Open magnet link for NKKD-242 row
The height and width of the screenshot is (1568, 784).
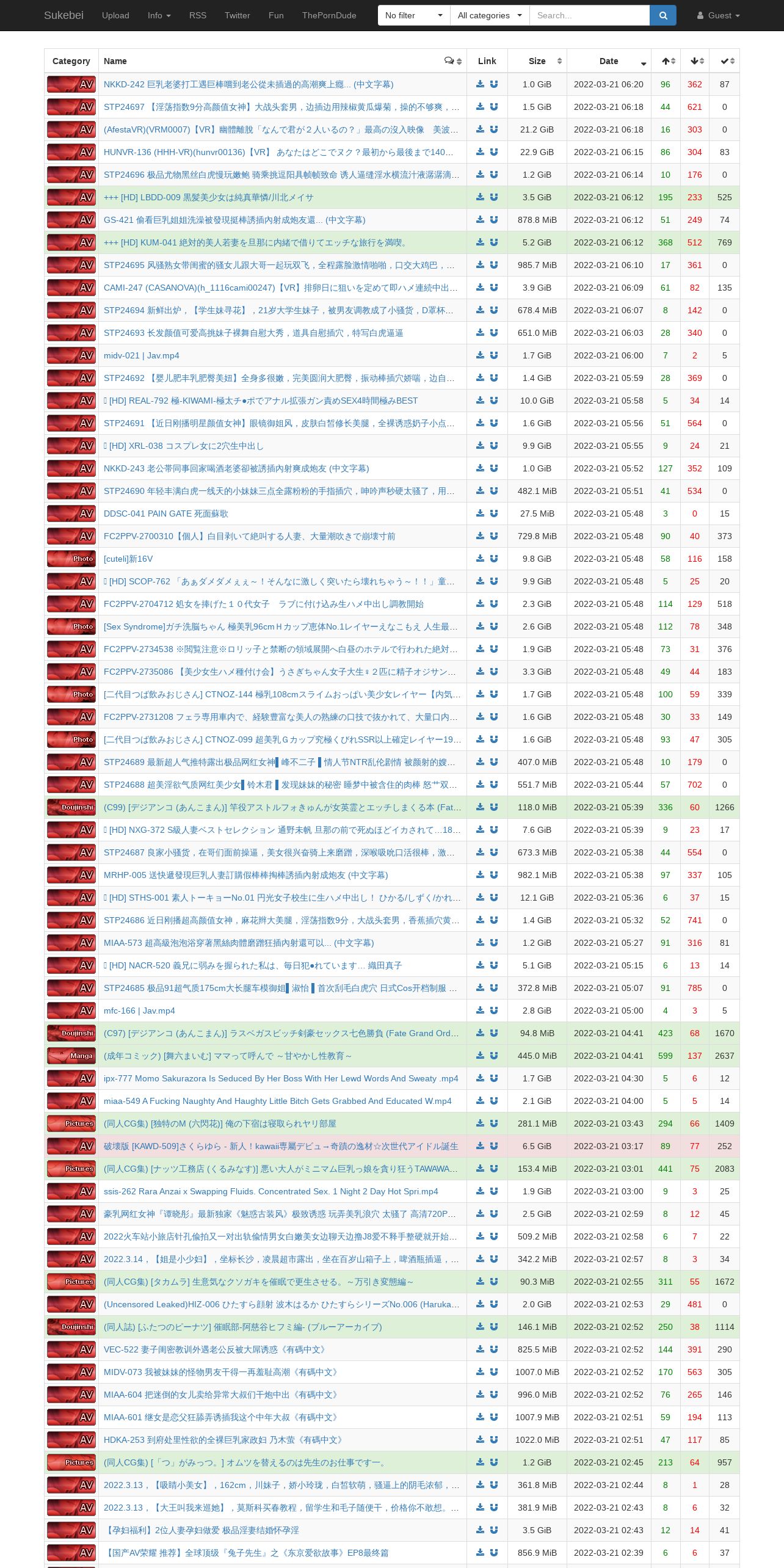[494, 84]
